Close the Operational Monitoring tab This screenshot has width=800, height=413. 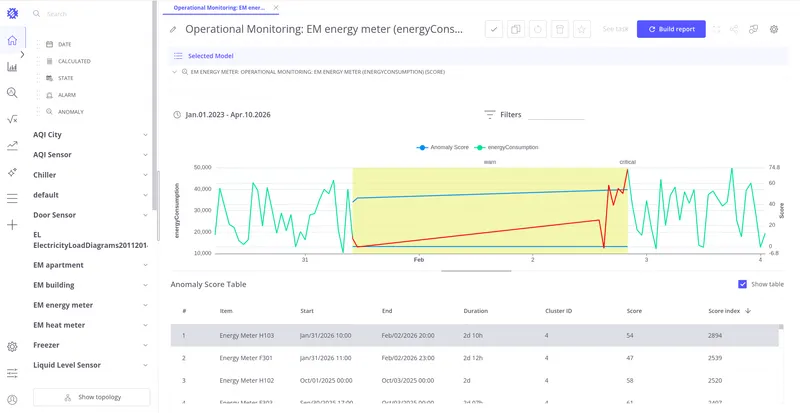coord(276,8)
